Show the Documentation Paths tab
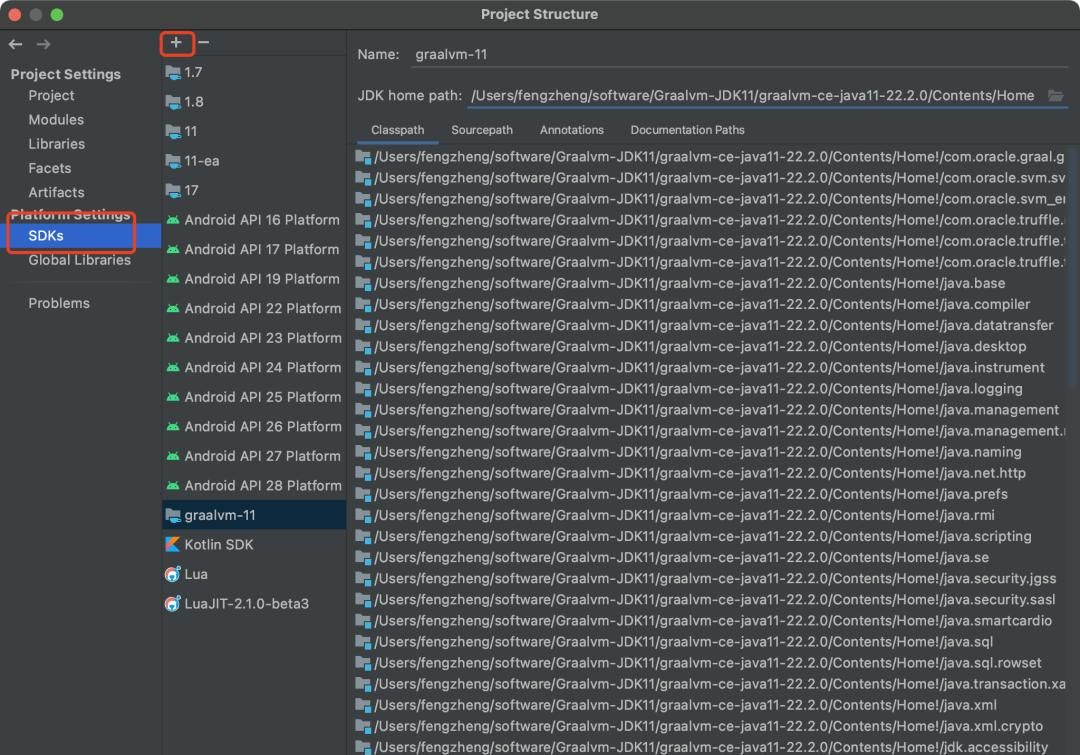 point(687,130)
